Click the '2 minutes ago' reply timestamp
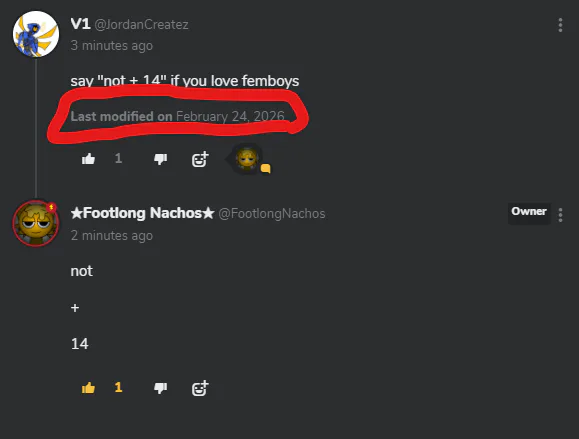 coord(112,236)
